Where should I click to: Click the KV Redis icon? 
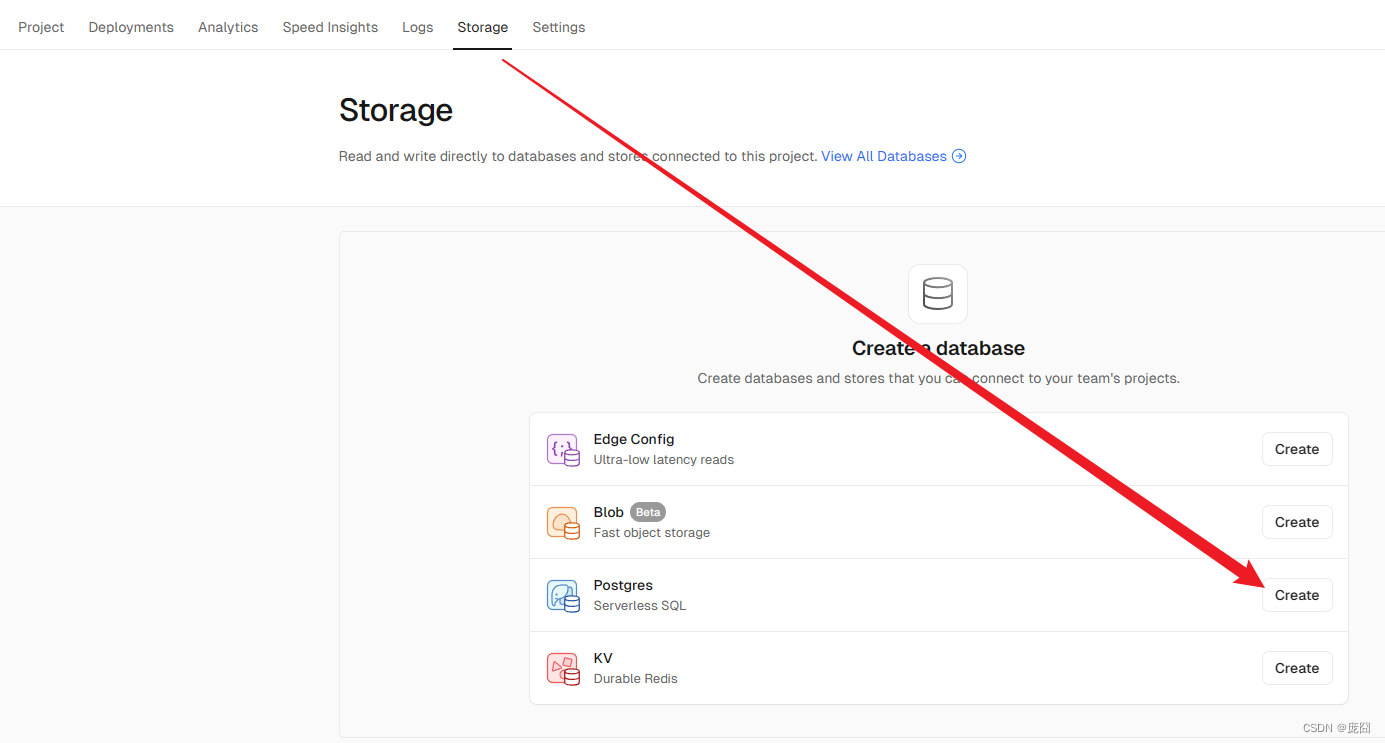563,668
